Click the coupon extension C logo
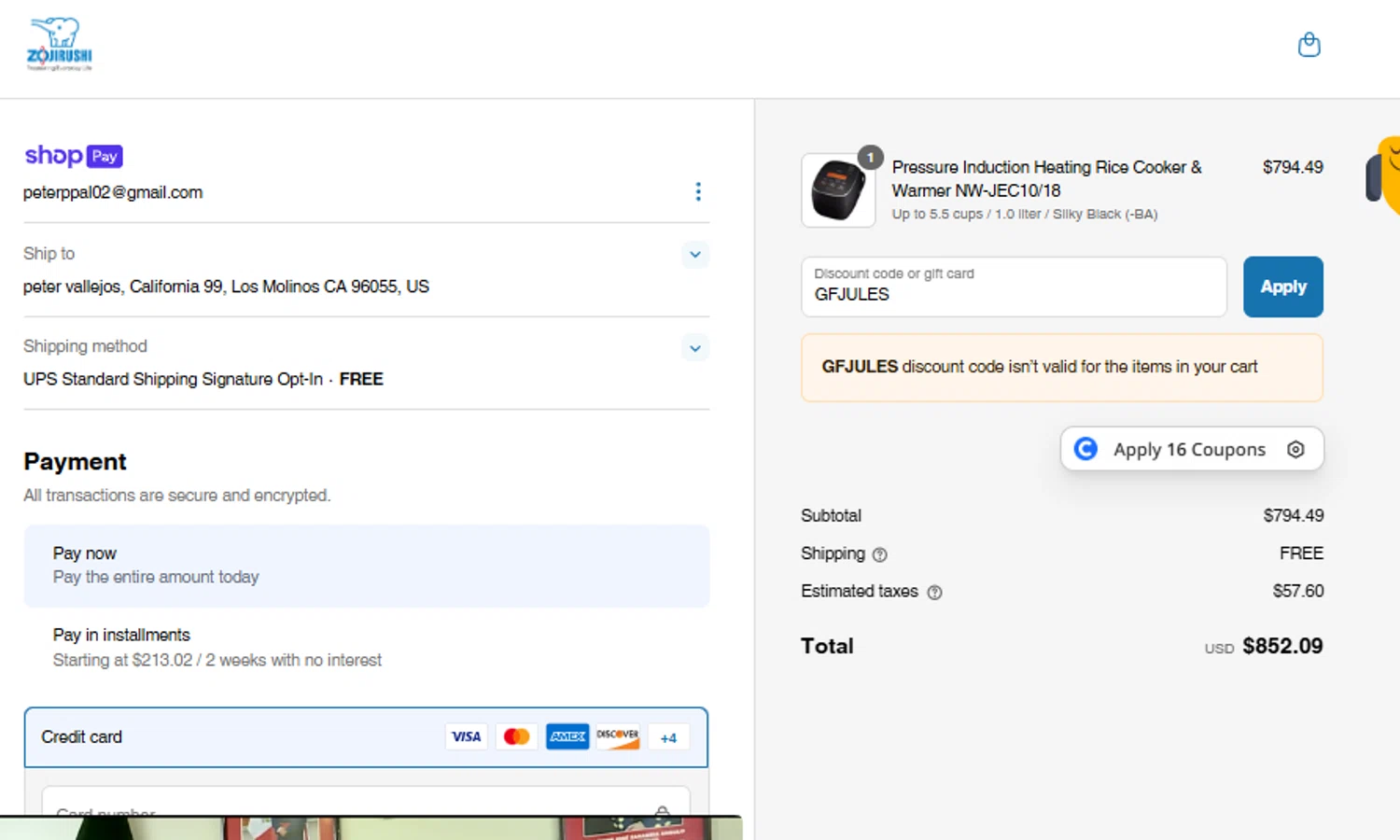This screenshot has width=1400, height=840. pyautogui.click(x=1085, y=449)
